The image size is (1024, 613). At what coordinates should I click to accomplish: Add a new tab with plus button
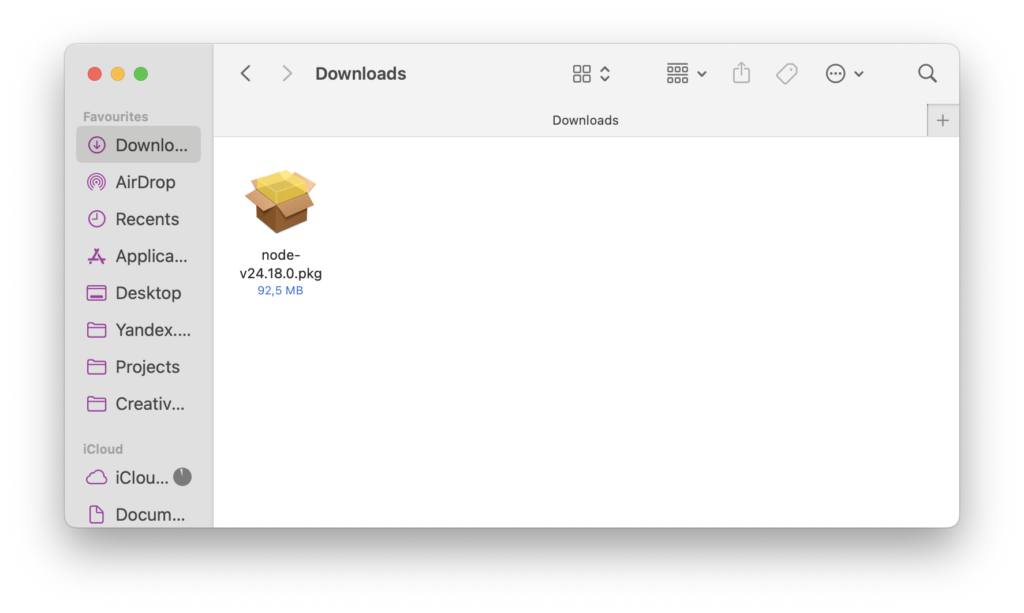[x=942, y=120]
